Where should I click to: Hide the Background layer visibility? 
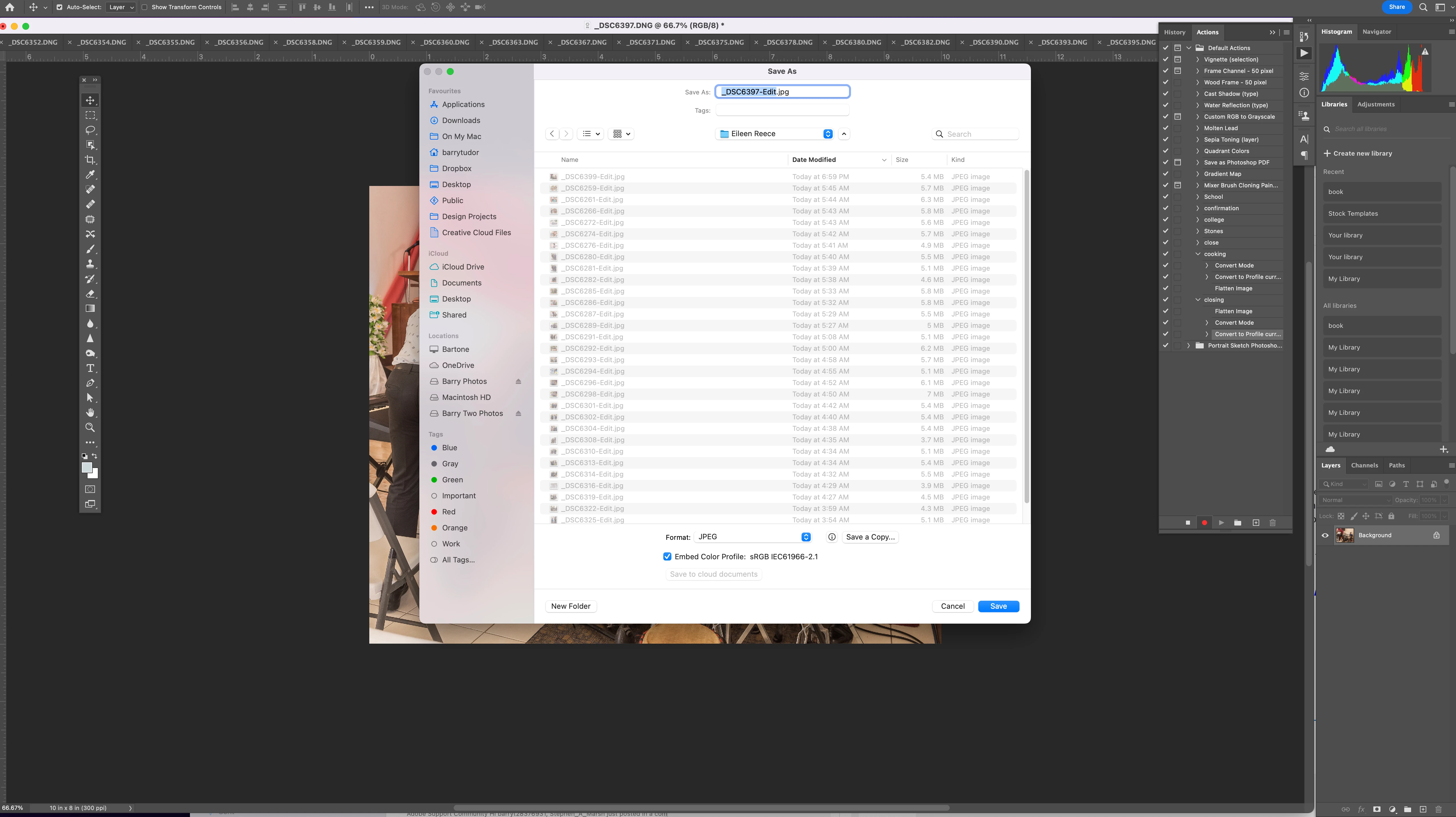tap(1325, 536)
